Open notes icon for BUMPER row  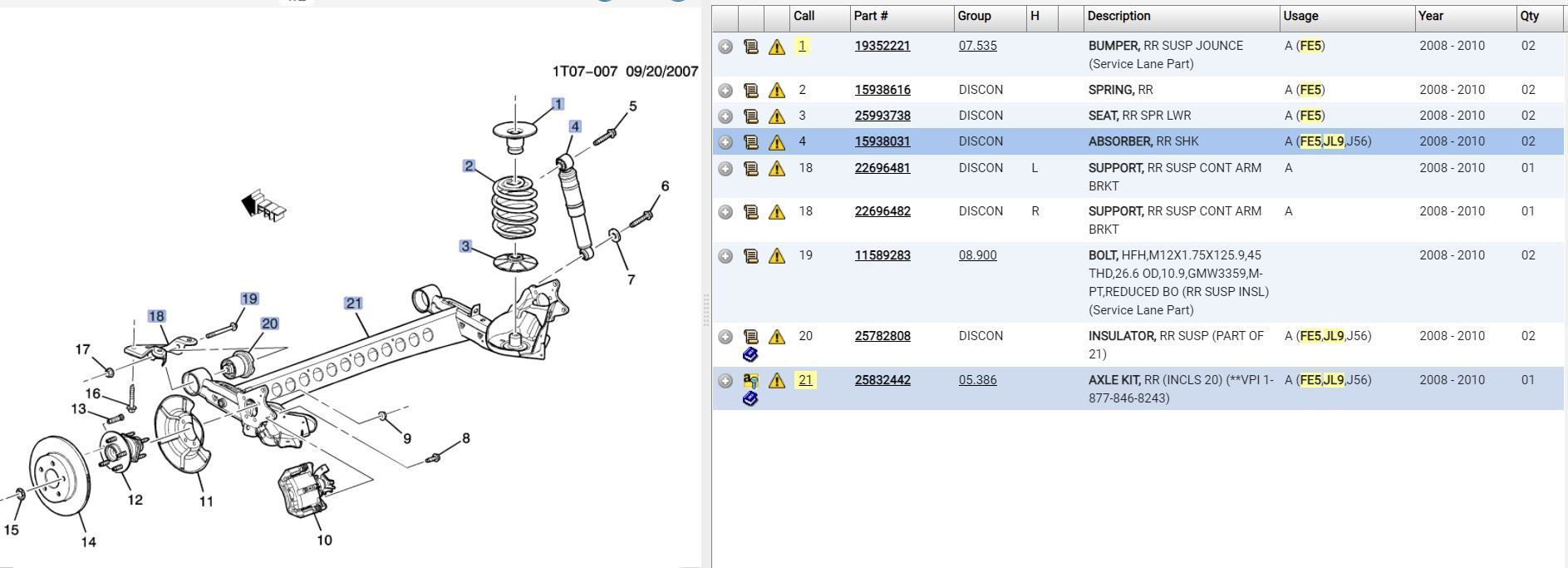tap(750, 47)
